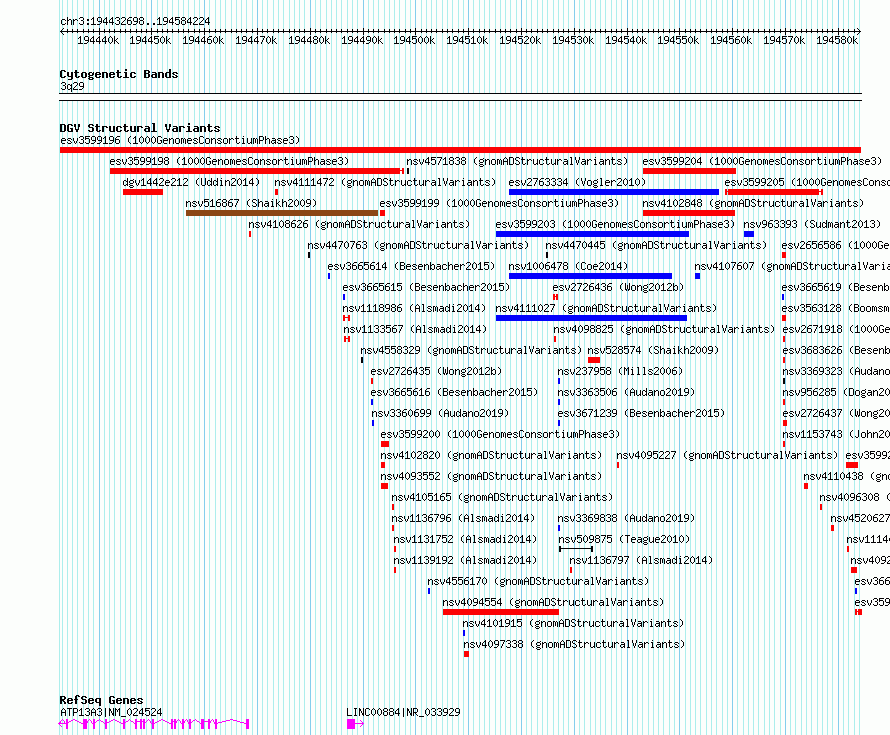Open esv3599196 (1000GenomesConsortiumPhase3) label
The height and width of the screenshot is (735, 890).
tap(180, 140)
